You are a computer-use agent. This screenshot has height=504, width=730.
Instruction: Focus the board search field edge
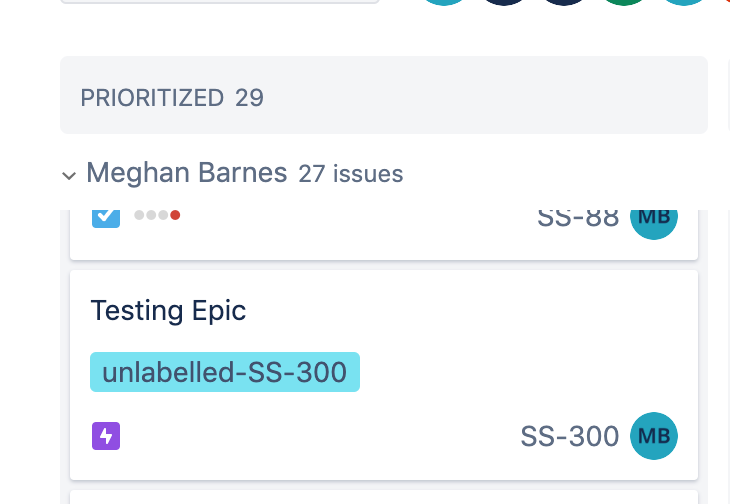pos(220,1)
